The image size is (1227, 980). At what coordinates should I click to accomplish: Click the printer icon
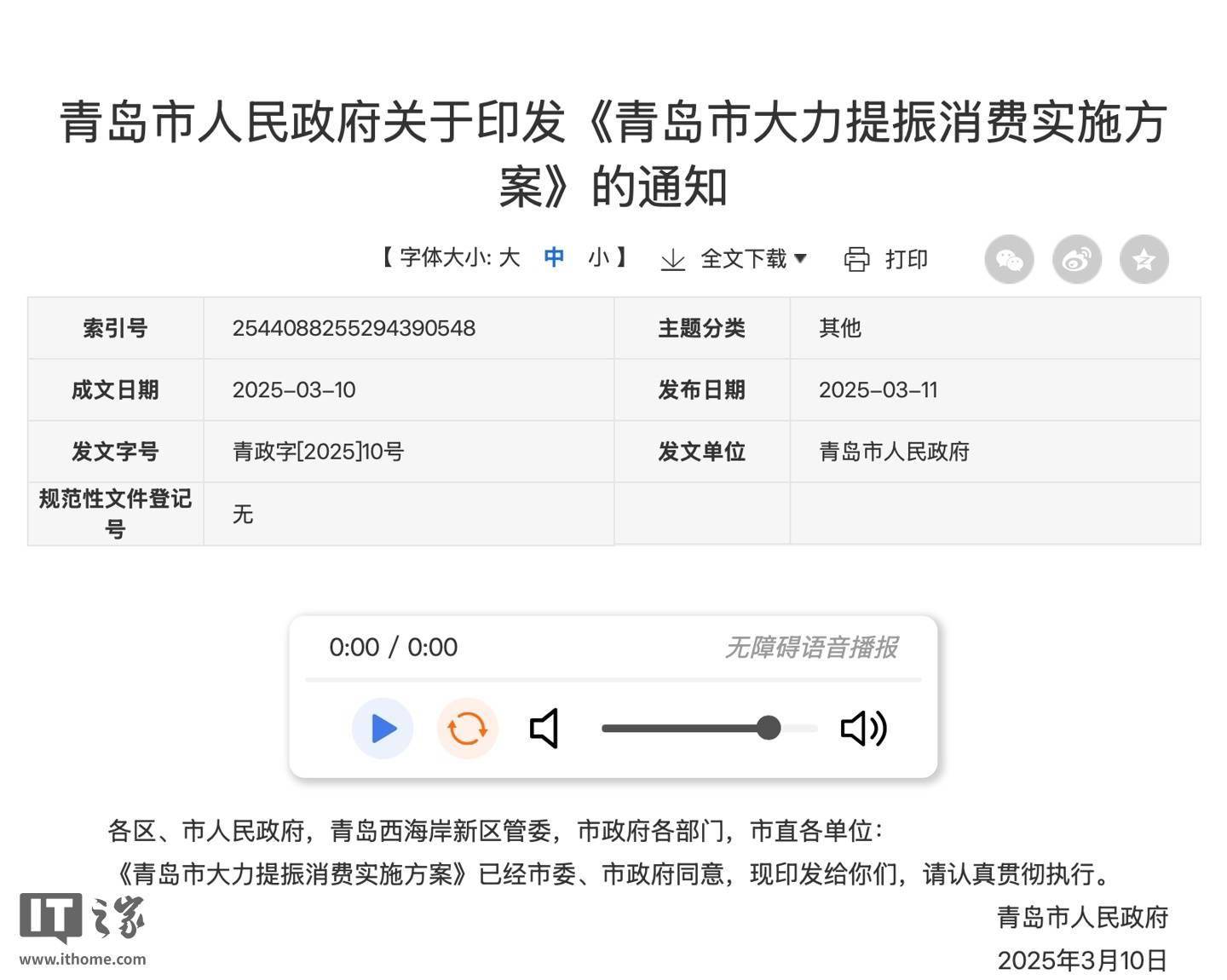coord(856,259)
